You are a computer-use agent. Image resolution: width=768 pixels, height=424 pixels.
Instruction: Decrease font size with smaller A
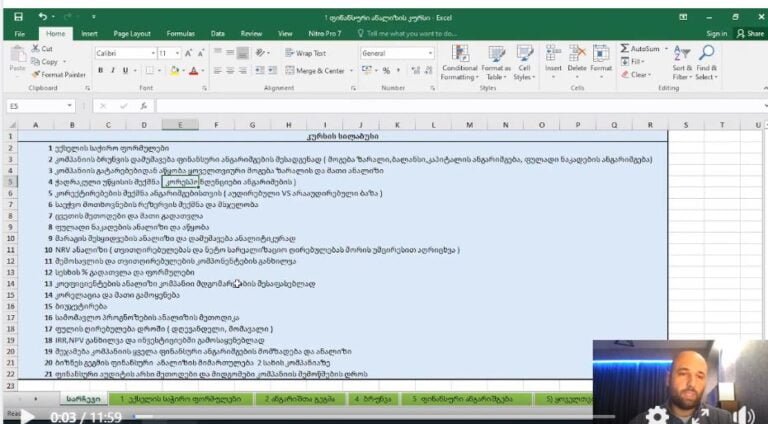[201, 53]
